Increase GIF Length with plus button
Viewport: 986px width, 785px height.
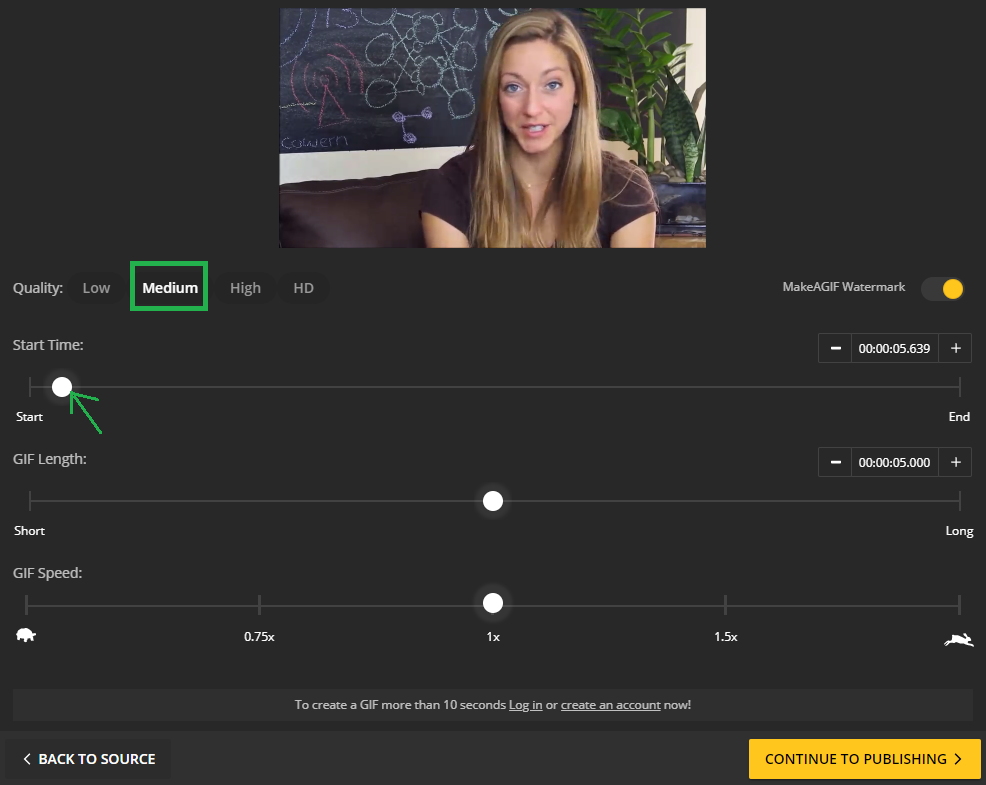coord(955,462)
